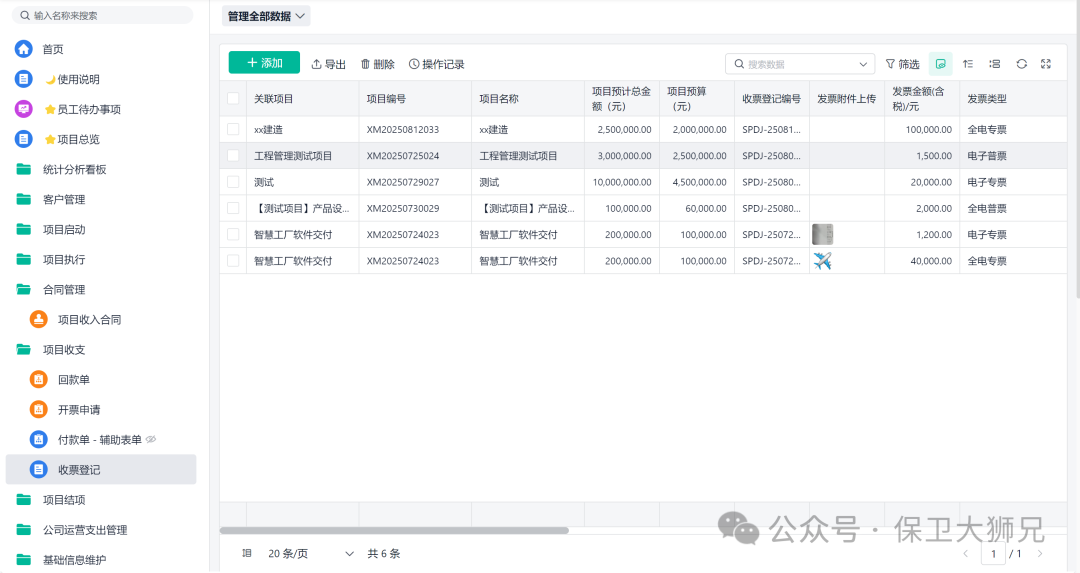Image resolution: width=1080 pixels, height=573 pixels.
Task: Open 项目收入合同 orange icon
Action: point(39,320)
